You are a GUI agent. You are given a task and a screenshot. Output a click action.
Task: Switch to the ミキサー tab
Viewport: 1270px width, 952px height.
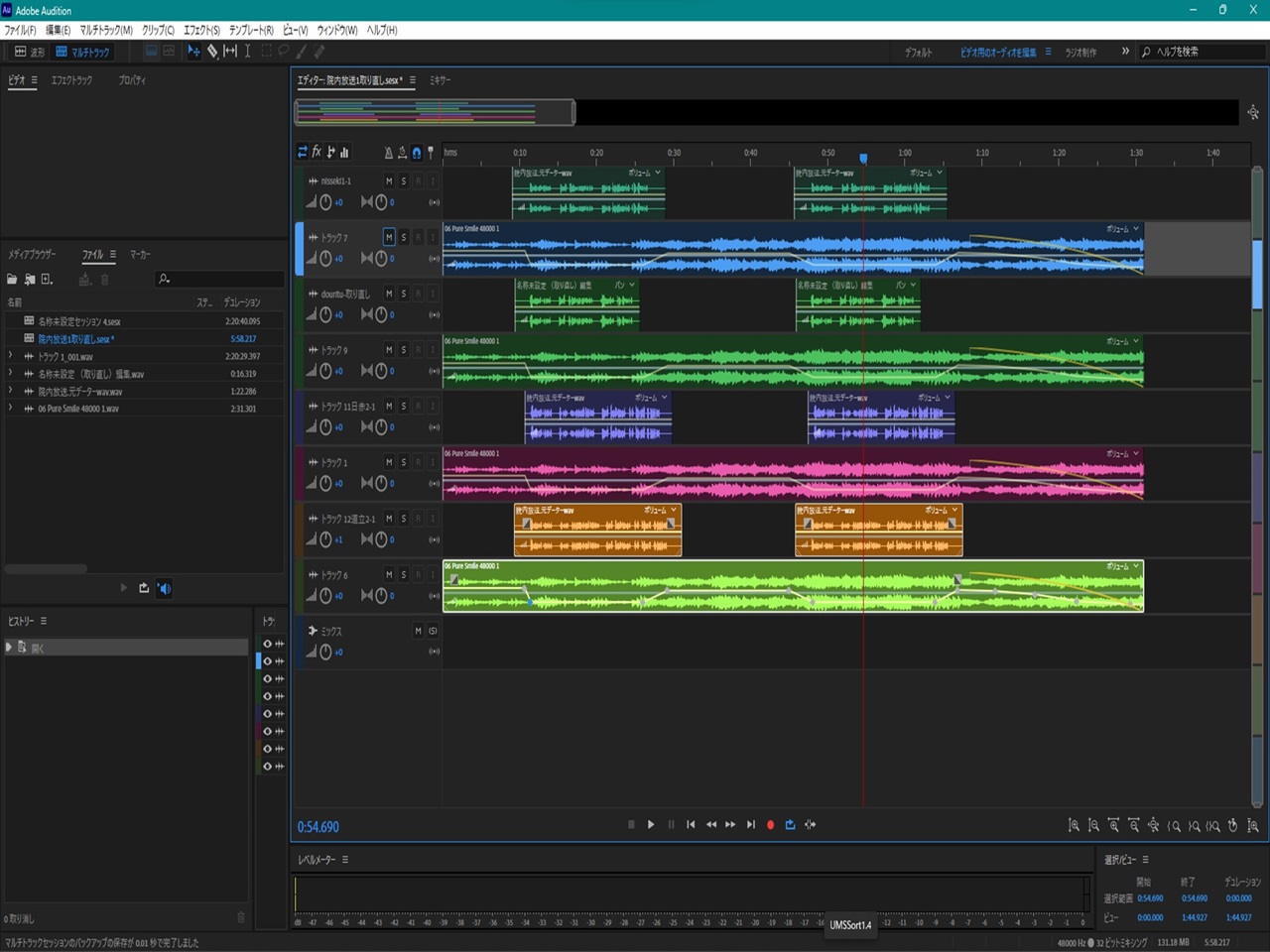(440, 80)
